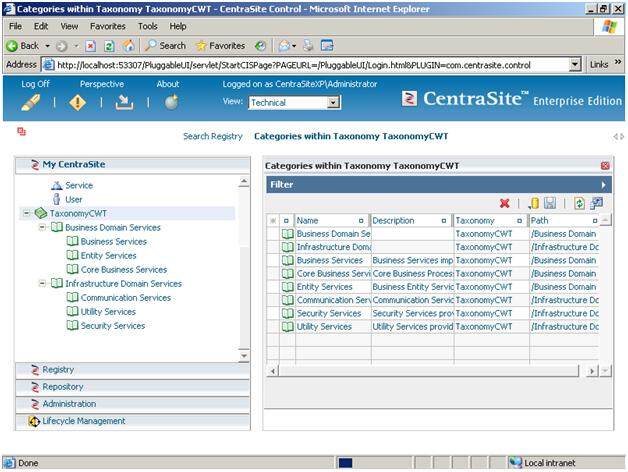This screenshot has height=472, width=628.
Task: Click Entity Services in the tree
Action: click(x=109, y=256)
